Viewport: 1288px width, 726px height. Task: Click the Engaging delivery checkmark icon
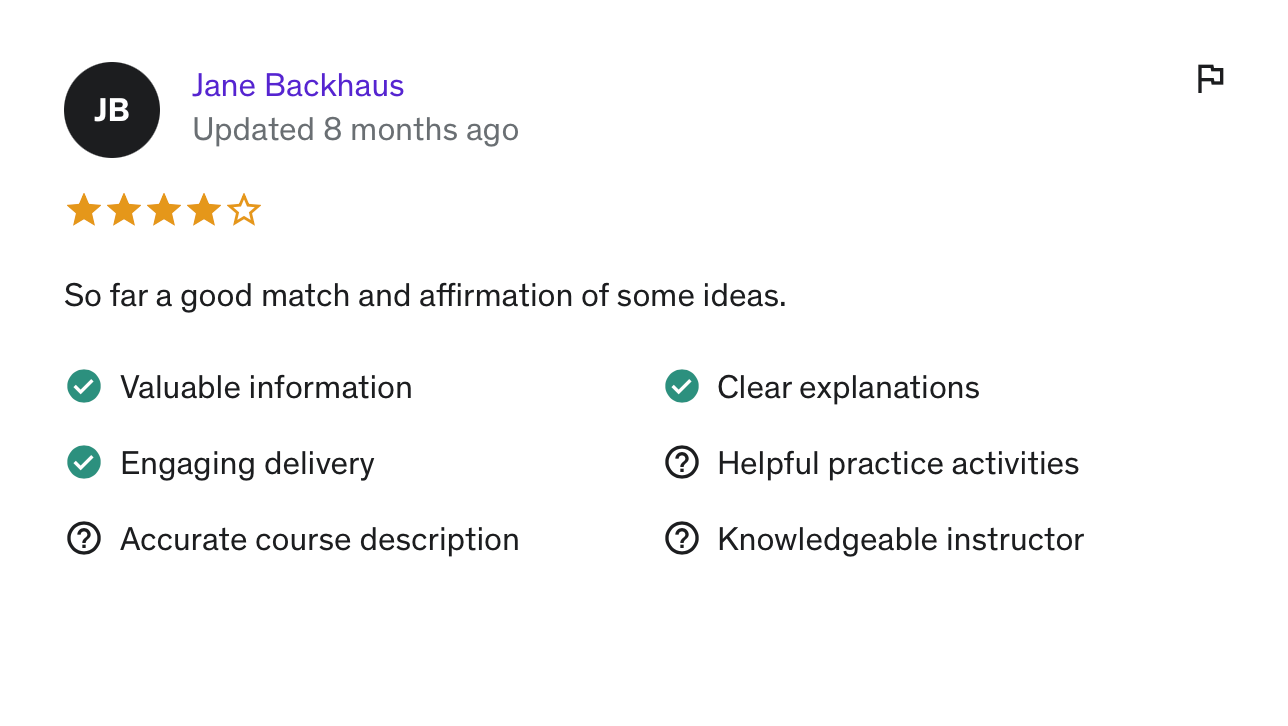pos(84,463)
